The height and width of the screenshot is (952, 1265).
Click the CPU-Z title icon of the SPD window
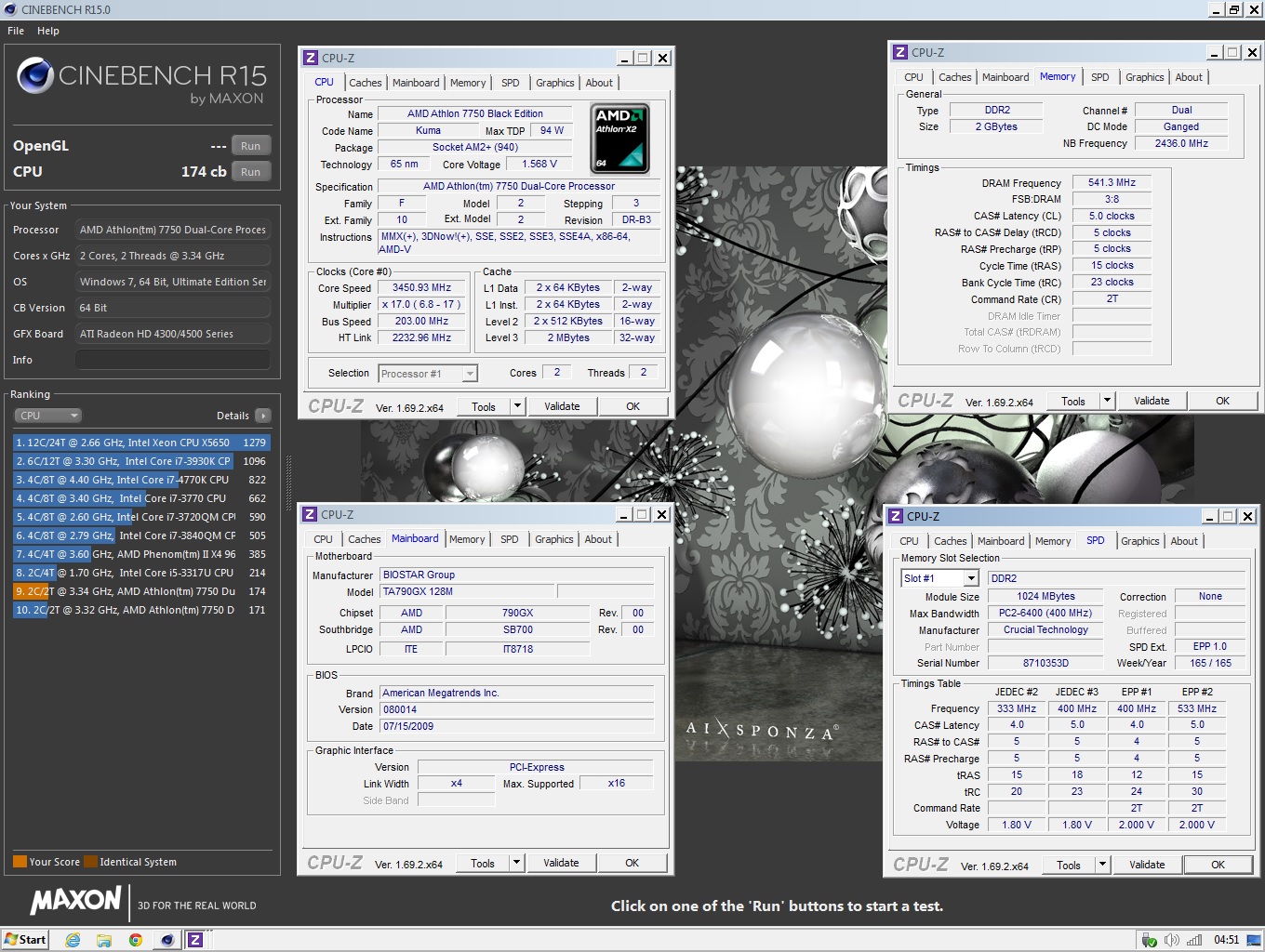(x=896, y=516)
